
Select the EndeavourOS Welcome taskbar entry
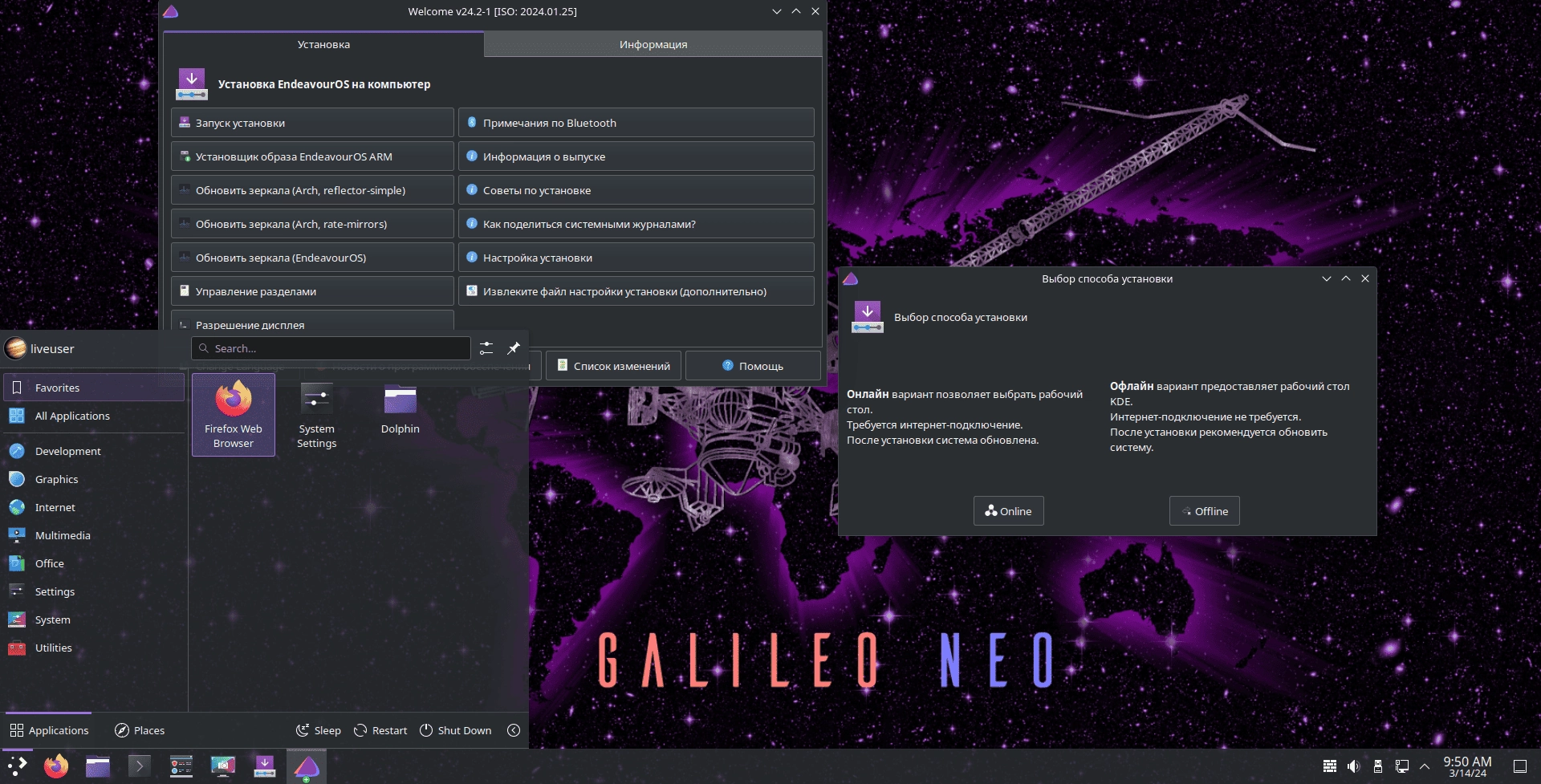[307, 766]
